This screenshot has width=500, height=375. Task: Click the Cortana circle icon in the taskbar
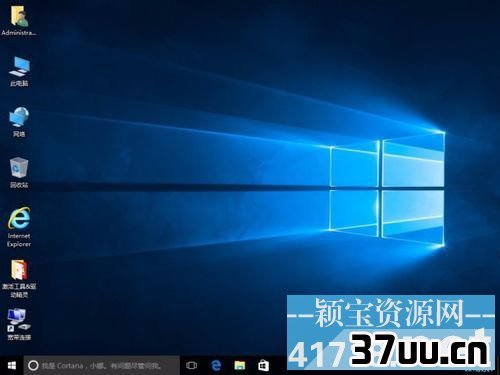pyautogui.click(x=33, y=366)
